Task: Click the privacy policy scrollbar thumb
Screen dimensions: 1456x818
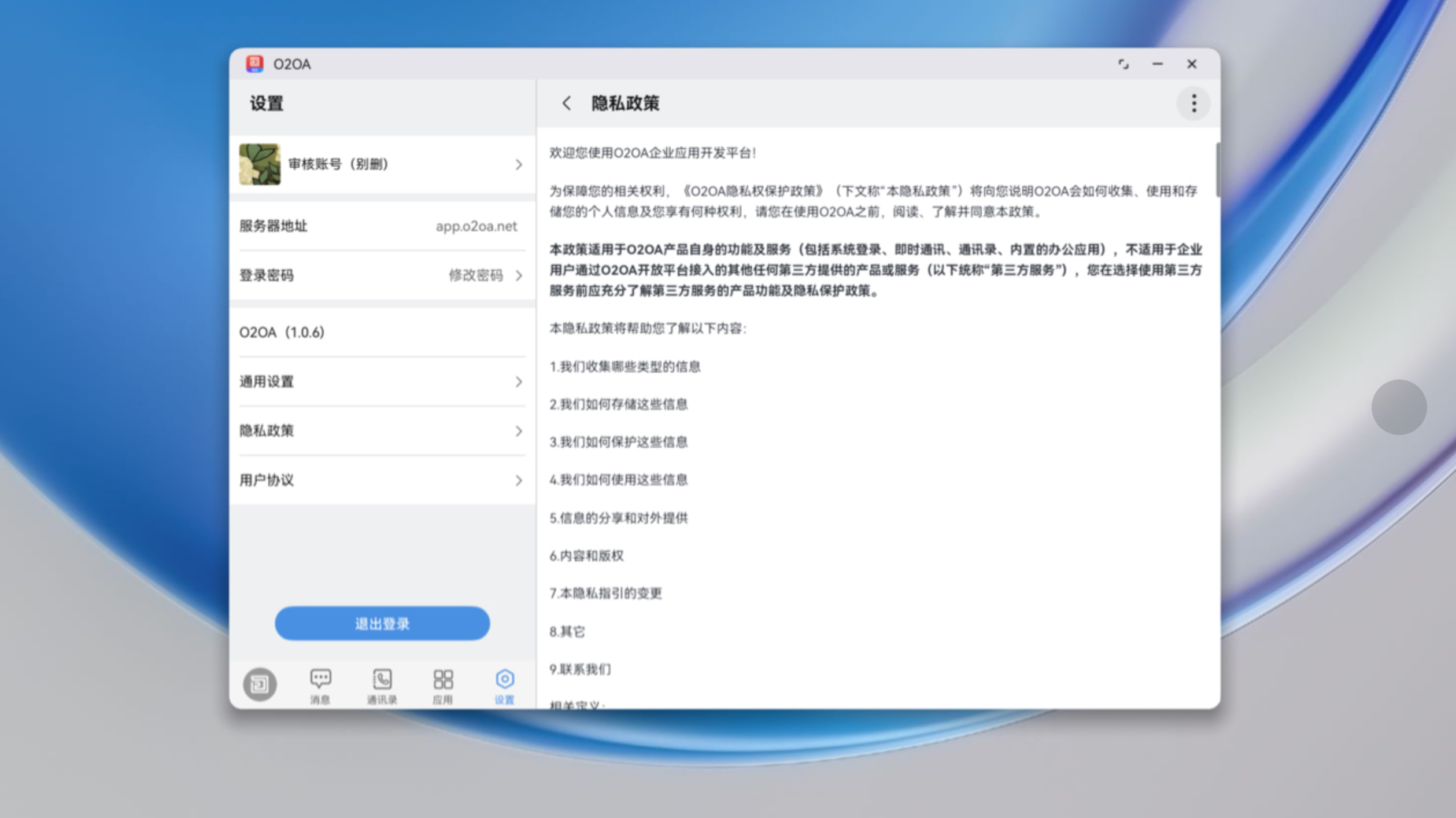Action: coord(1217,169)
